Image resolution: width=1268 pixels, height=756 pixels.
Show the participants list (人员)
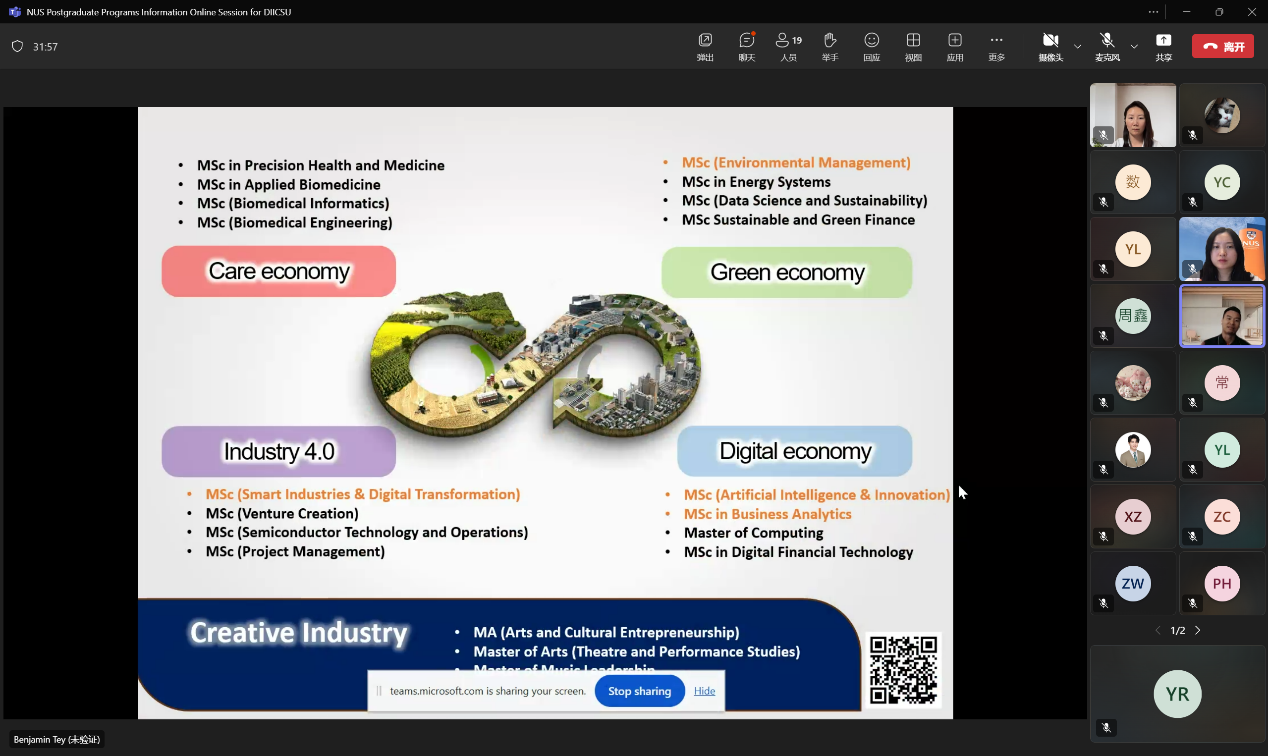788,45
